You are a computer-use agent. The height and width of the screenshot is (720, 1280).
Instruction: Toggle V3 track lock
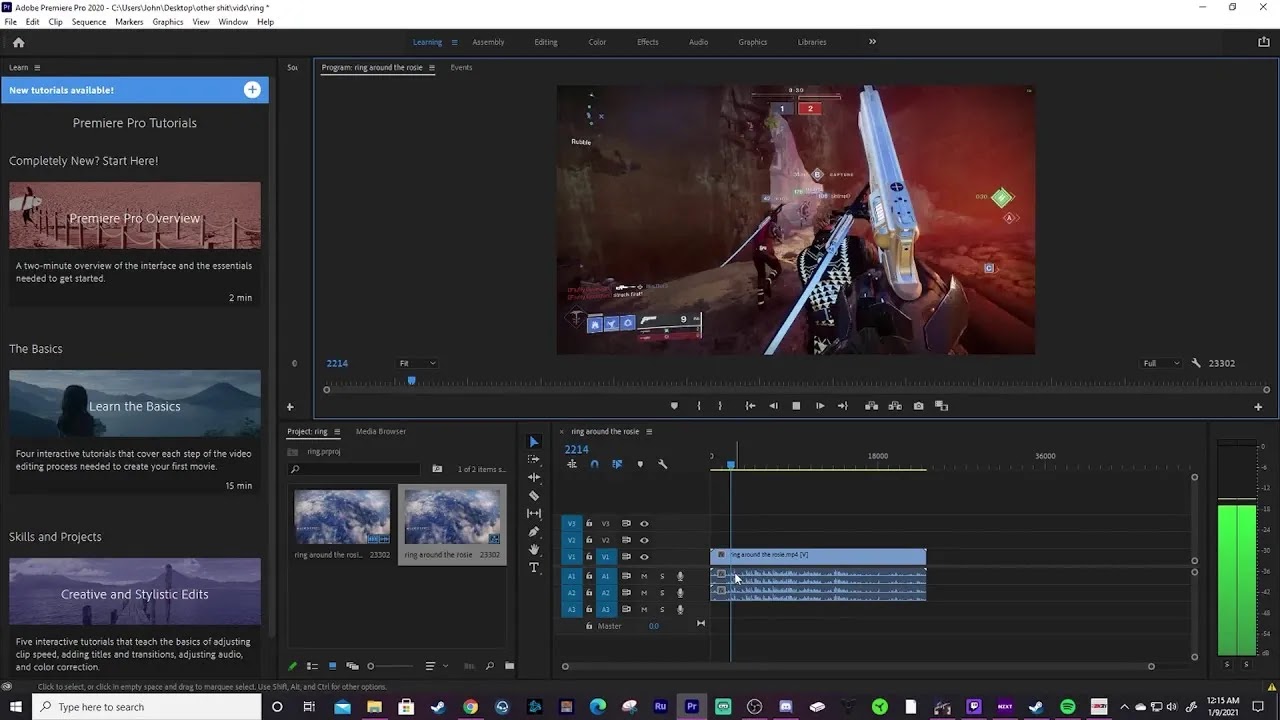589,523
